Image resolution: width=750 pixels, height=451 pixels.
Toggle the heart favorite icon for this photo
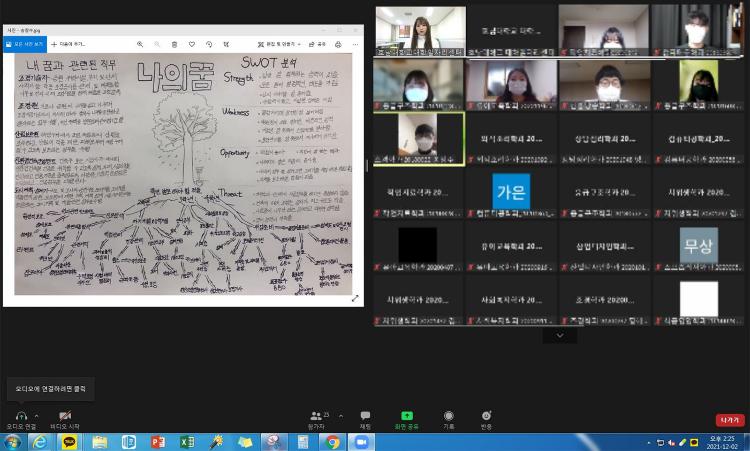[192, 44]
